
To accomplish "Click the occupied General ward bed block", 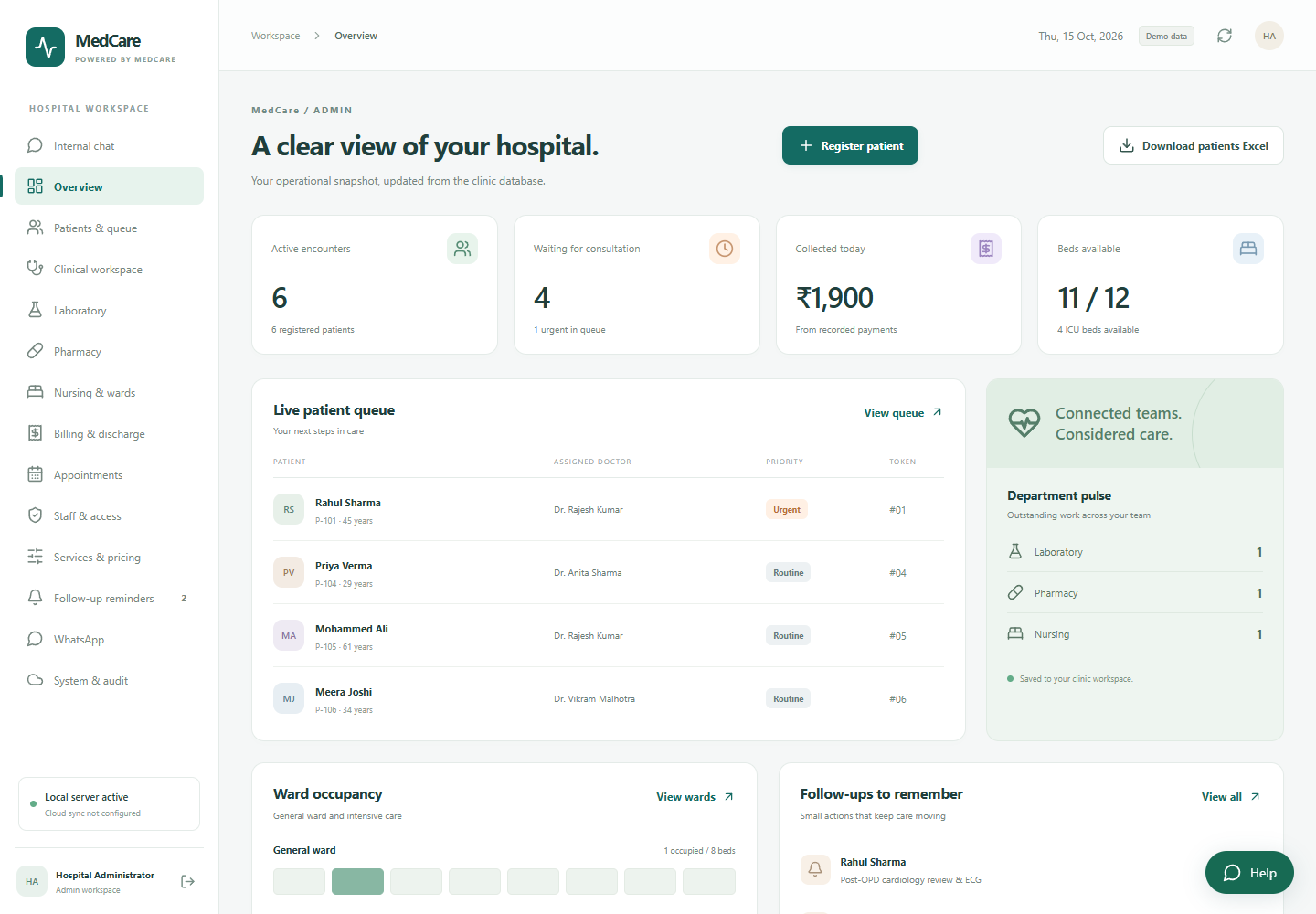I will [357, 881].
